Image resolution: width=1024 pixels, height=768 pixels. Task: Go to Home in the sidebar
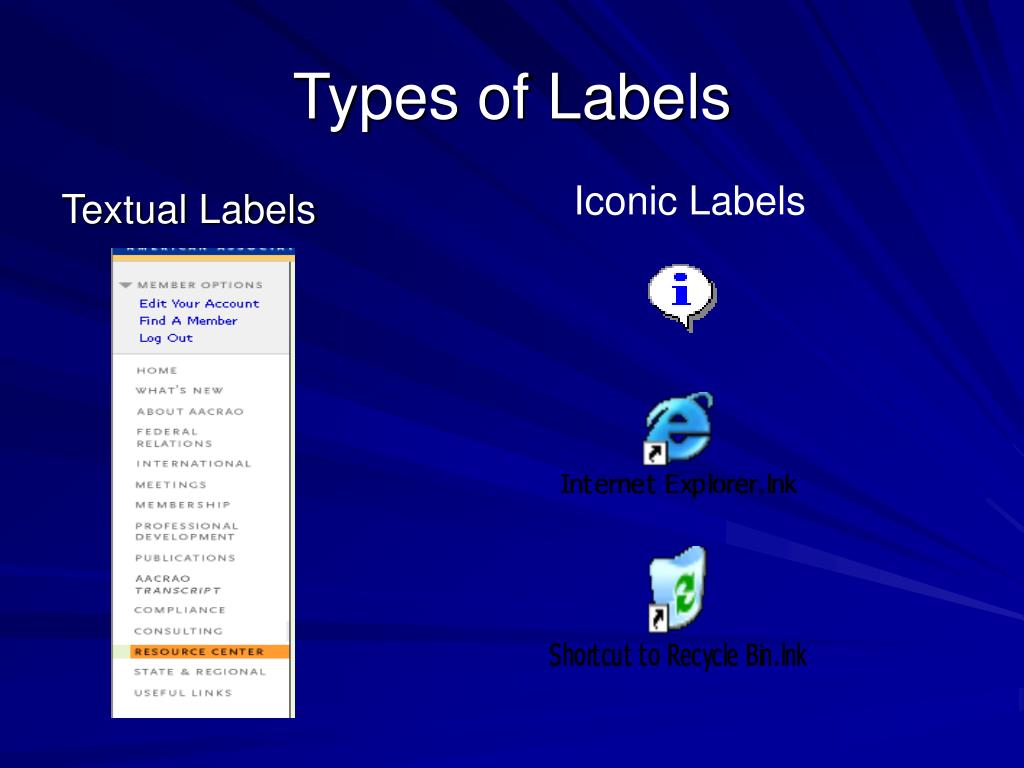[x=157, y=370]
